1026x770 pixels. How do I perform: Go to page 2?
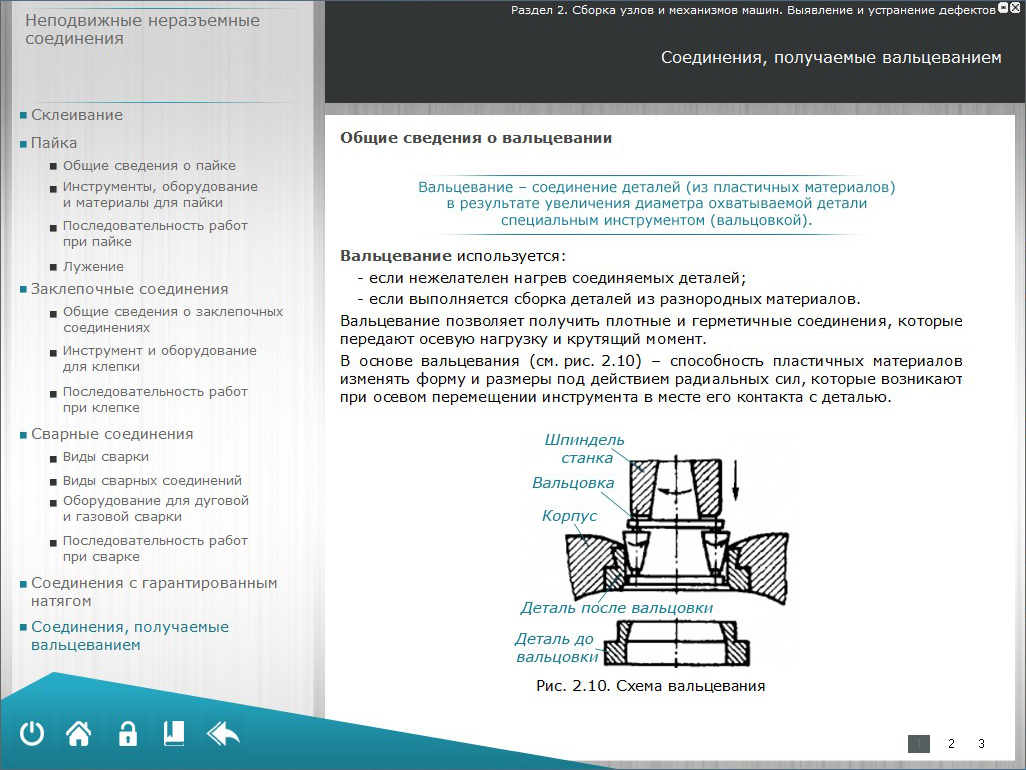(951, 744)
